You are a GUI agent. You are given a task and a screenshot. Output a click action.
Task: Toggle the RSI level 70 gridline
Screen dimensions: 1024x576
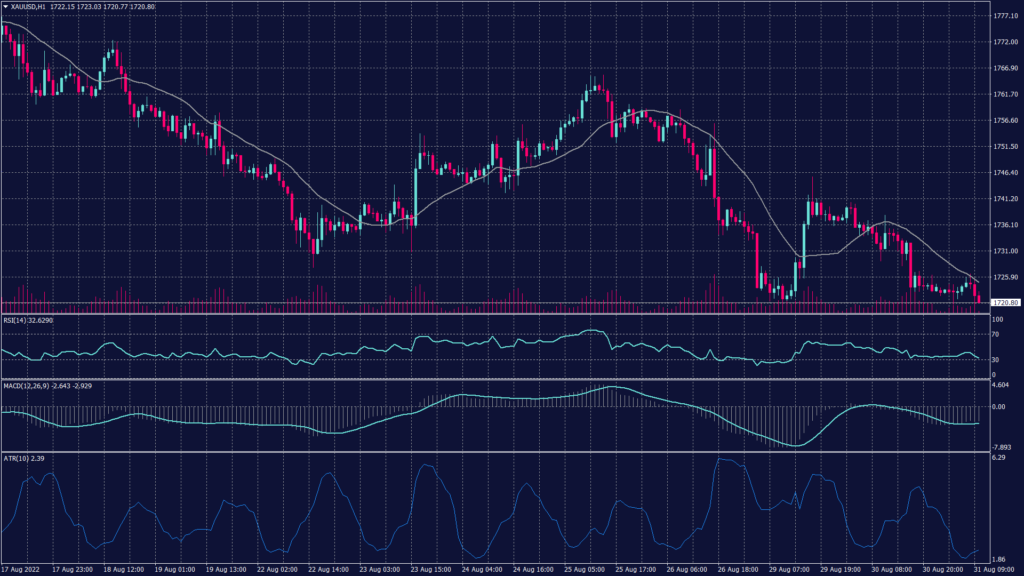point(500,336)
